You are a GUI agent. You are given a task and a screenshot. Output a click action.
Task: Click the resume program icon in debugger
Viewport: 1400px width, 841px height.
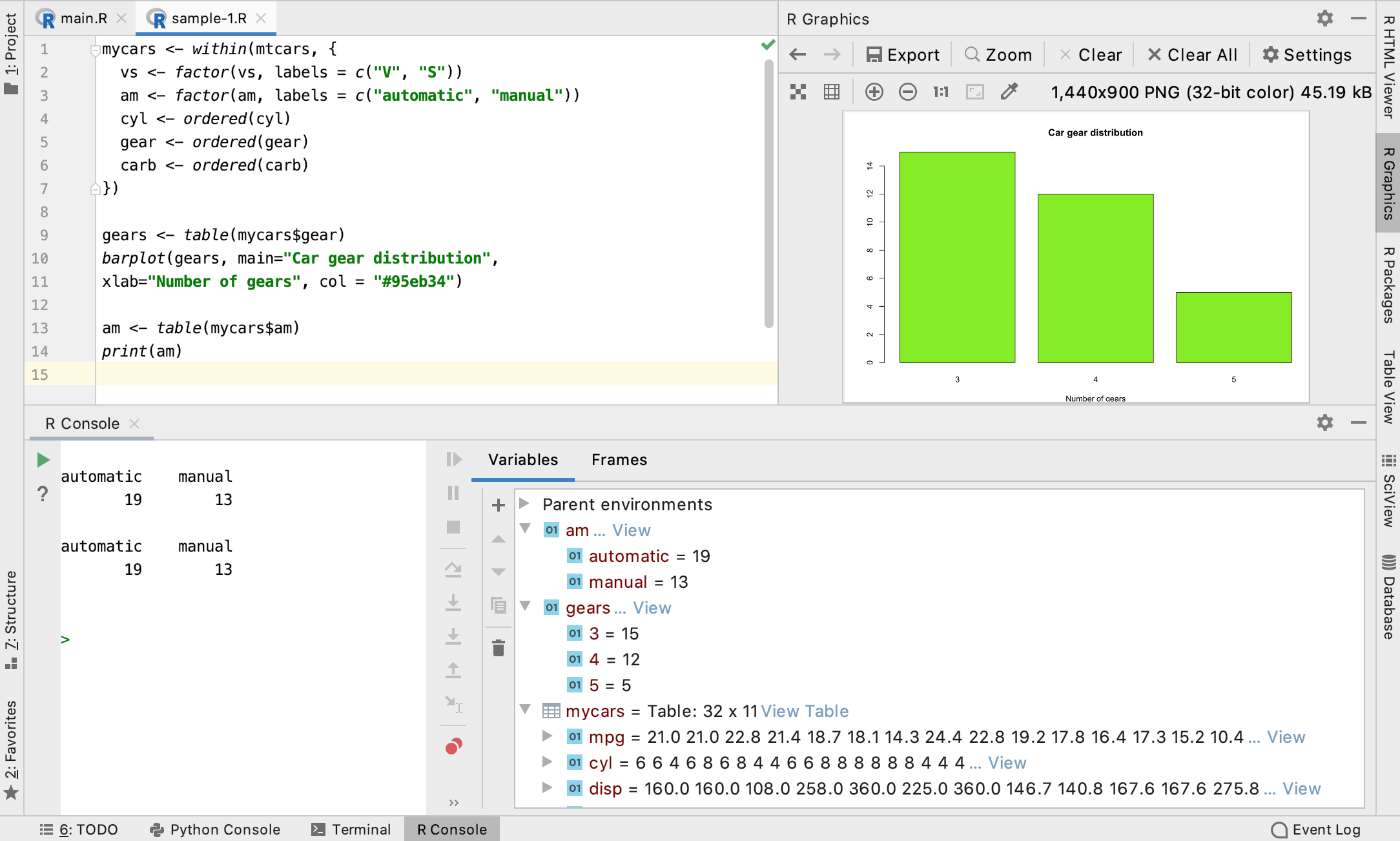454,459
